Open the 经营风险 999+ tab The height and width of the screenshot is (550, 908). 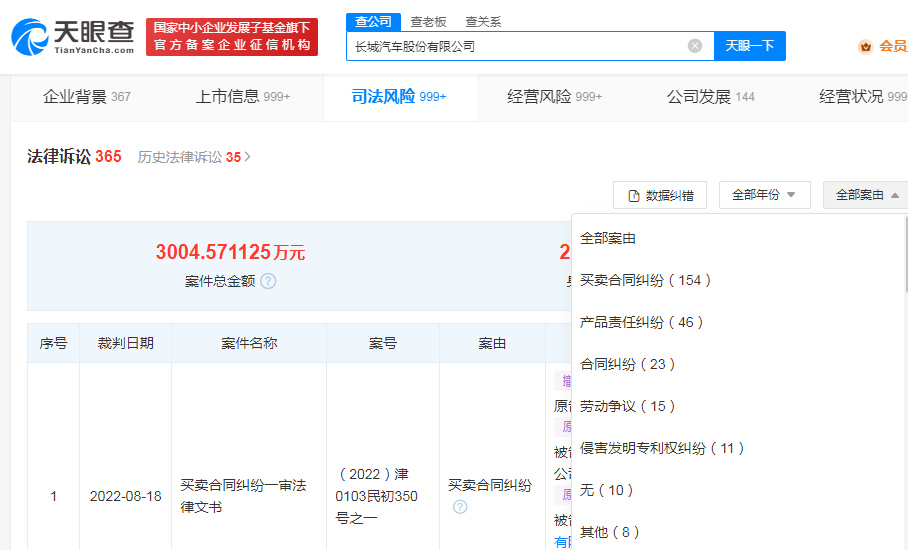554,97
